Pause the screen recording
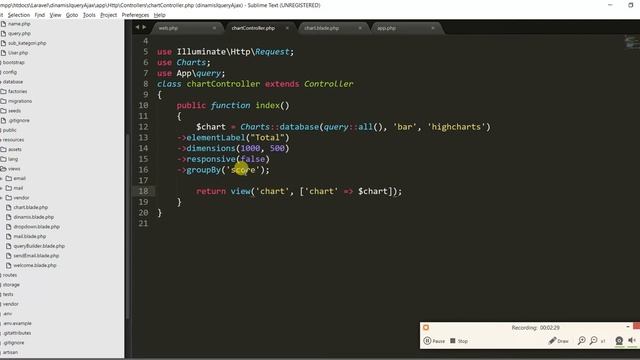640x360 pixels. tap(434, 341)
